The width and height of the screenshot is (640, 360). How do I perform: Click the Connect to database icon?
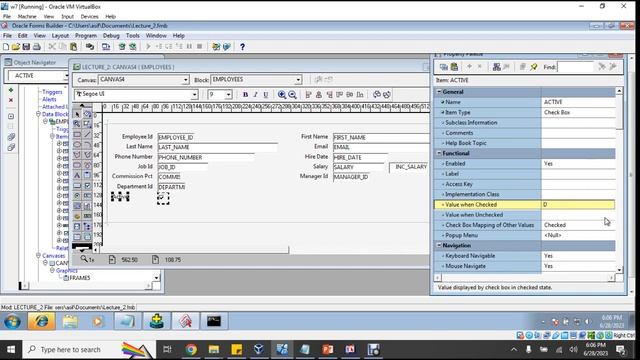[x=90, y=47]
